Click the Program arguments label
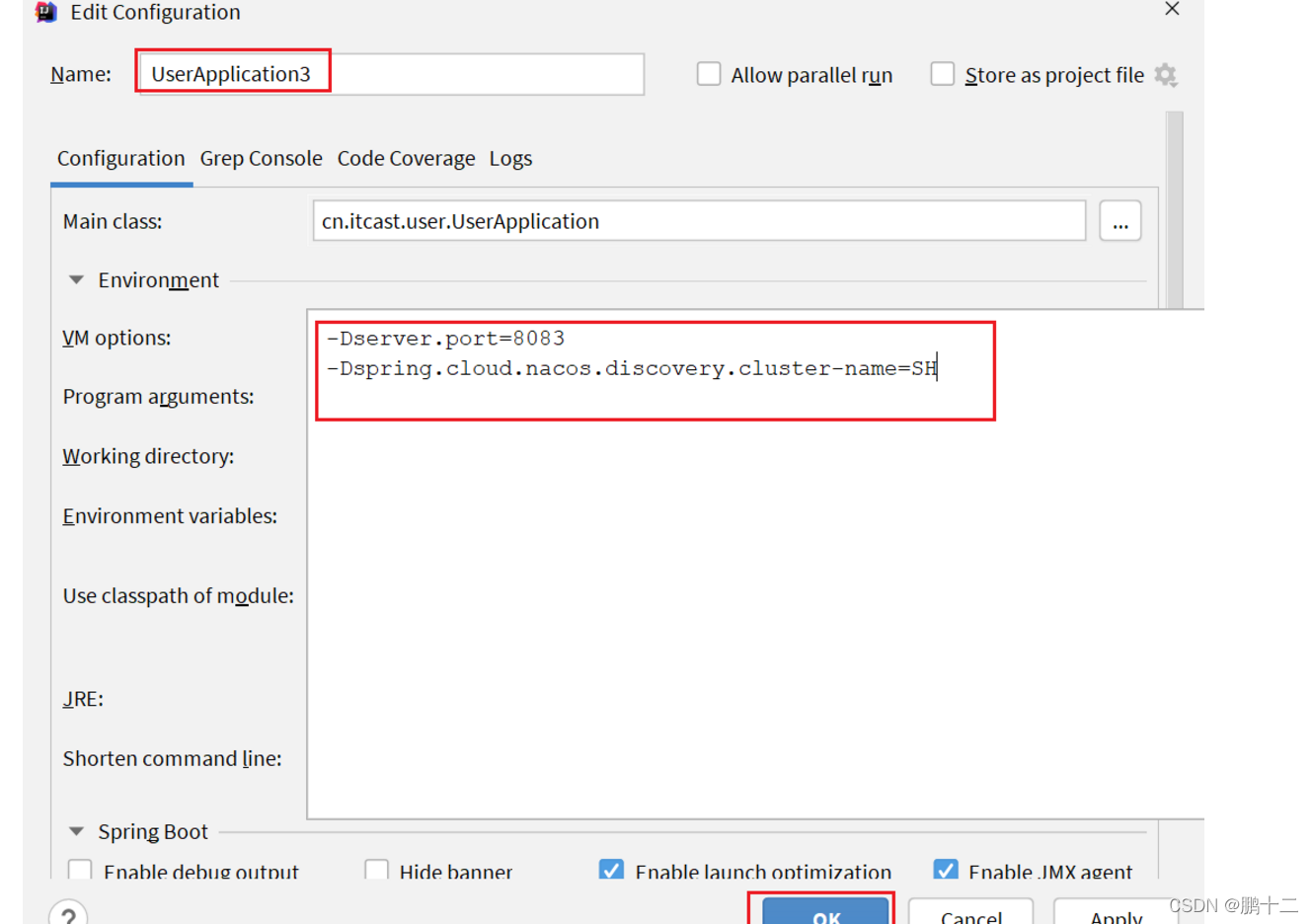Image resolution: width=1313 pixels, height=924 pixels. tap(158, 397)
